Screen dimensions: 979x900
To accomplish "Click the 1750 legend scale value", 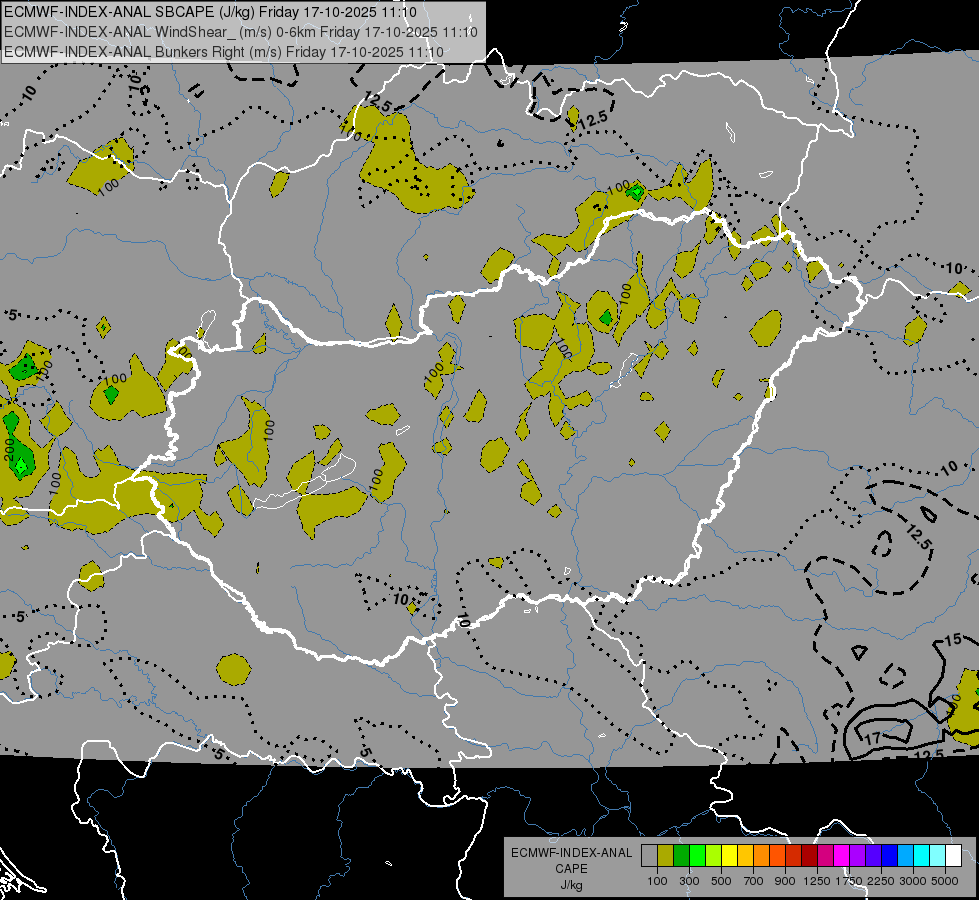I will [x=849, y=881].
